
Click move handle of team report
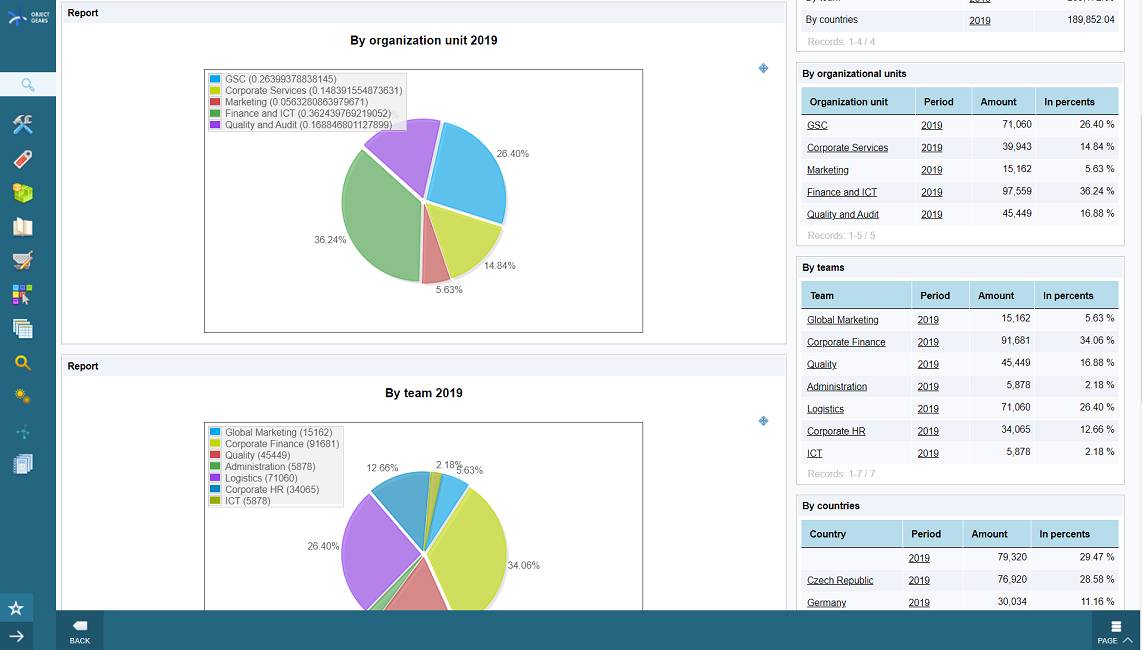click(x=763, y=420)
